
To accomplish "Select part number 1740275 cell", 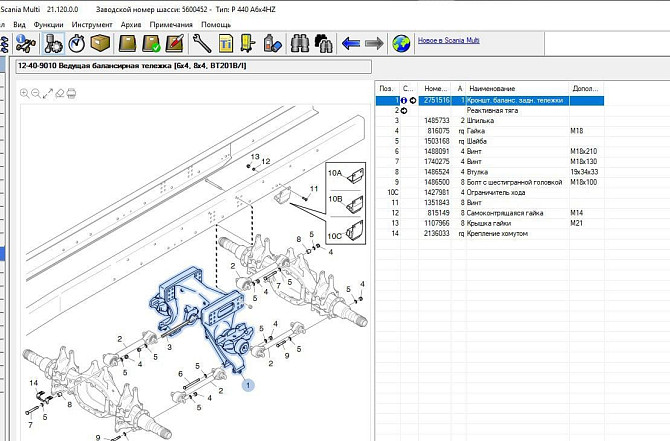I will coord(436,162).
